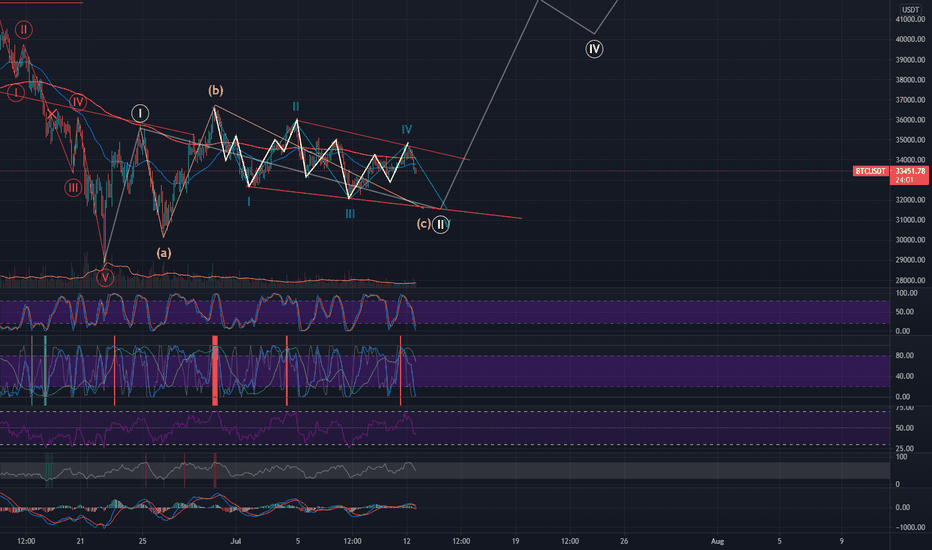This screenshot has height=550, width=932.
Task: Click the 29000.00 price axis label
Action: pyautogui.click(x=910, y=260)
